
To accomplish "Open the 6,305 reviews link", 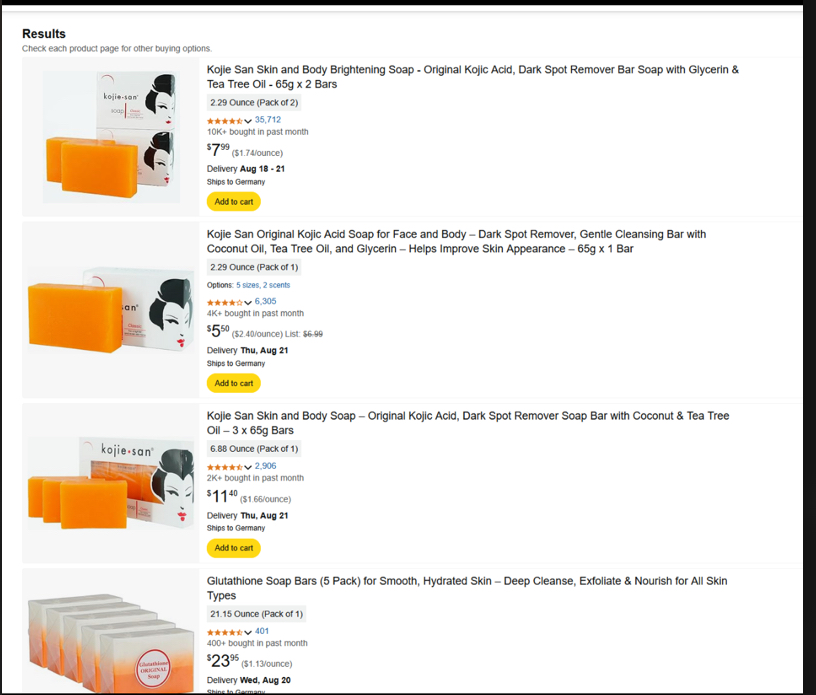I will pos(265,301).
